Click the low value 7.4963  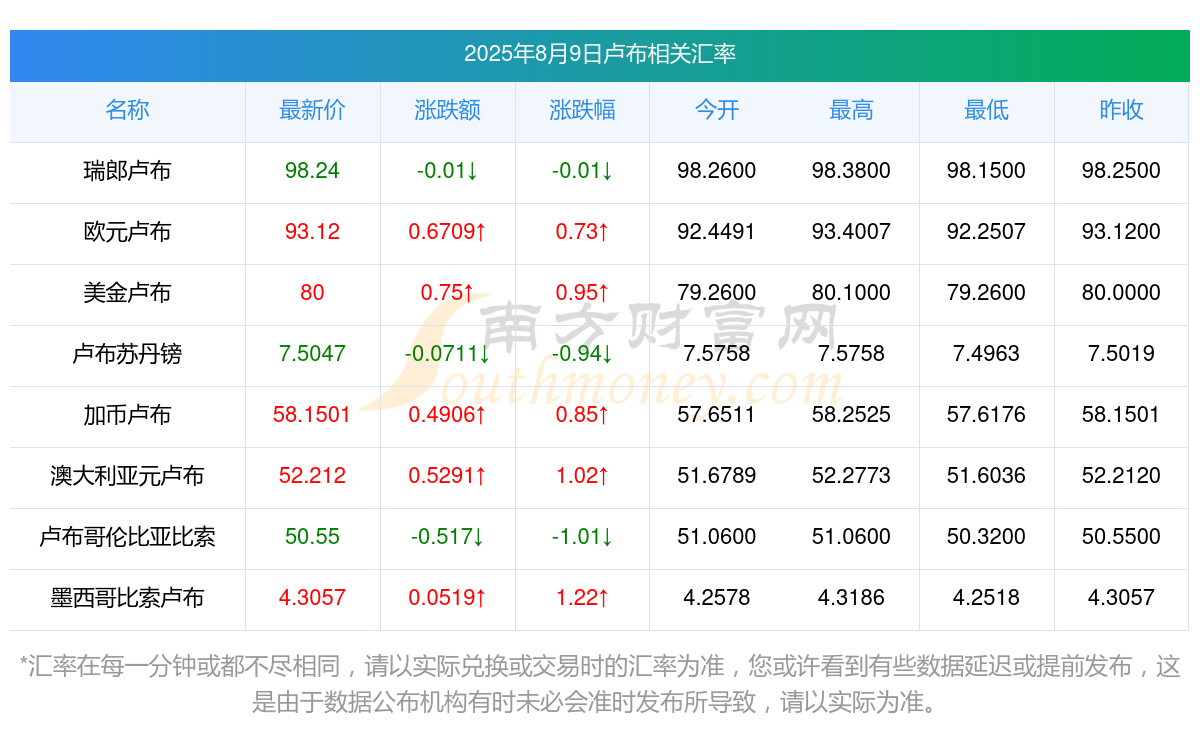[x=987, y=354]
